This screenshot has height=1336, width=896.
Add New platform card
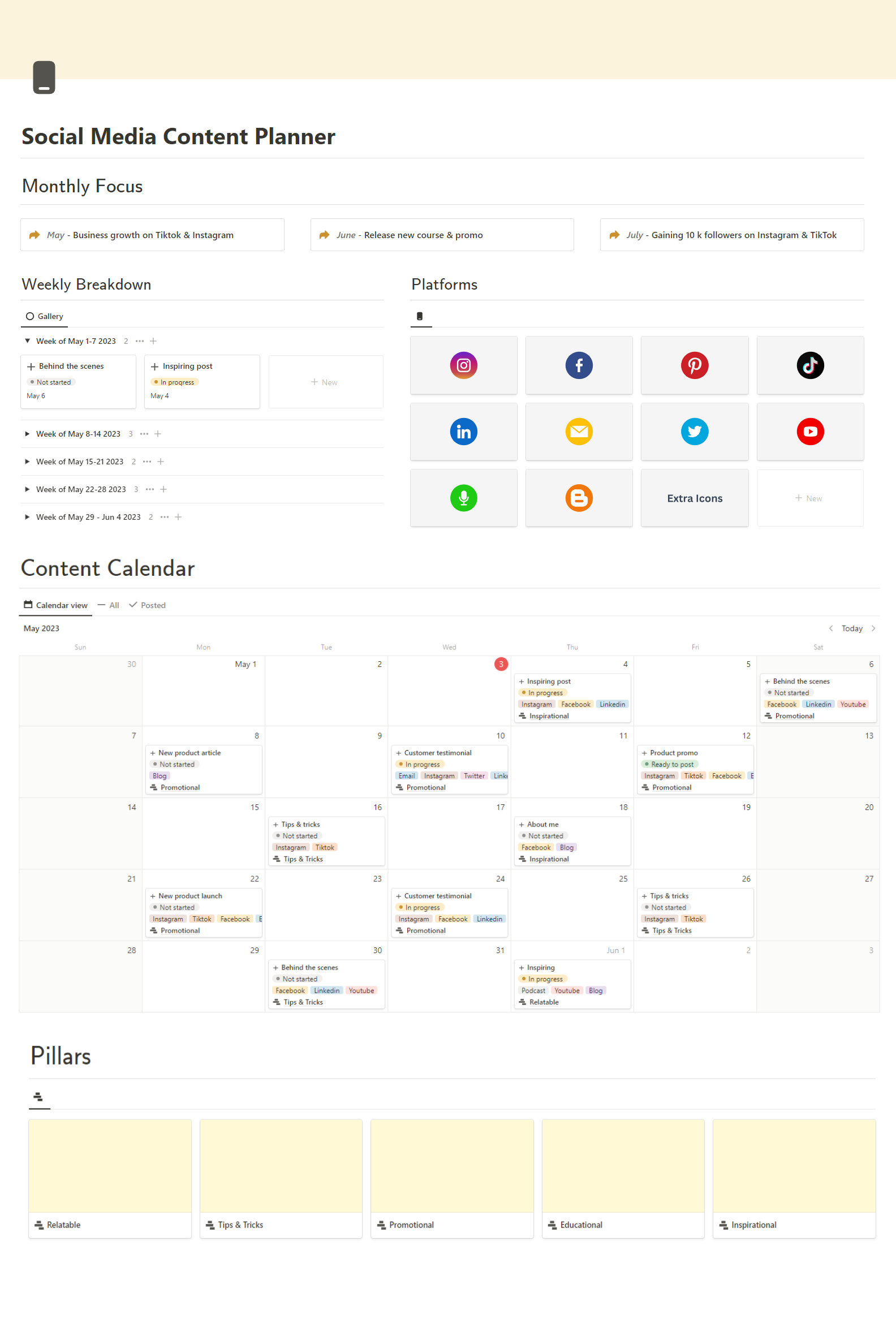tap(809, 498)
